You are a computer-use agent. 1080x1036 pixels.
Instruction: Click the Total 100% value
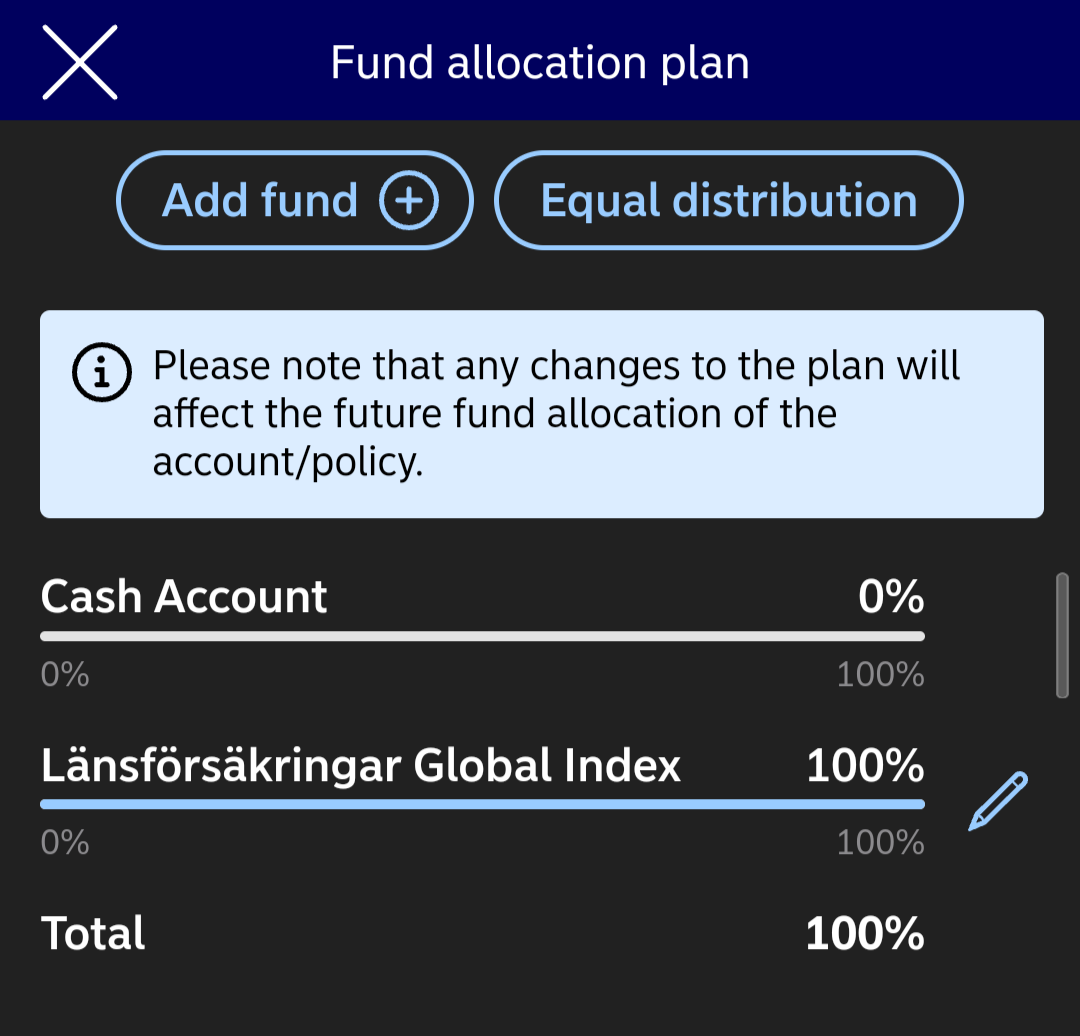(865, 934)
